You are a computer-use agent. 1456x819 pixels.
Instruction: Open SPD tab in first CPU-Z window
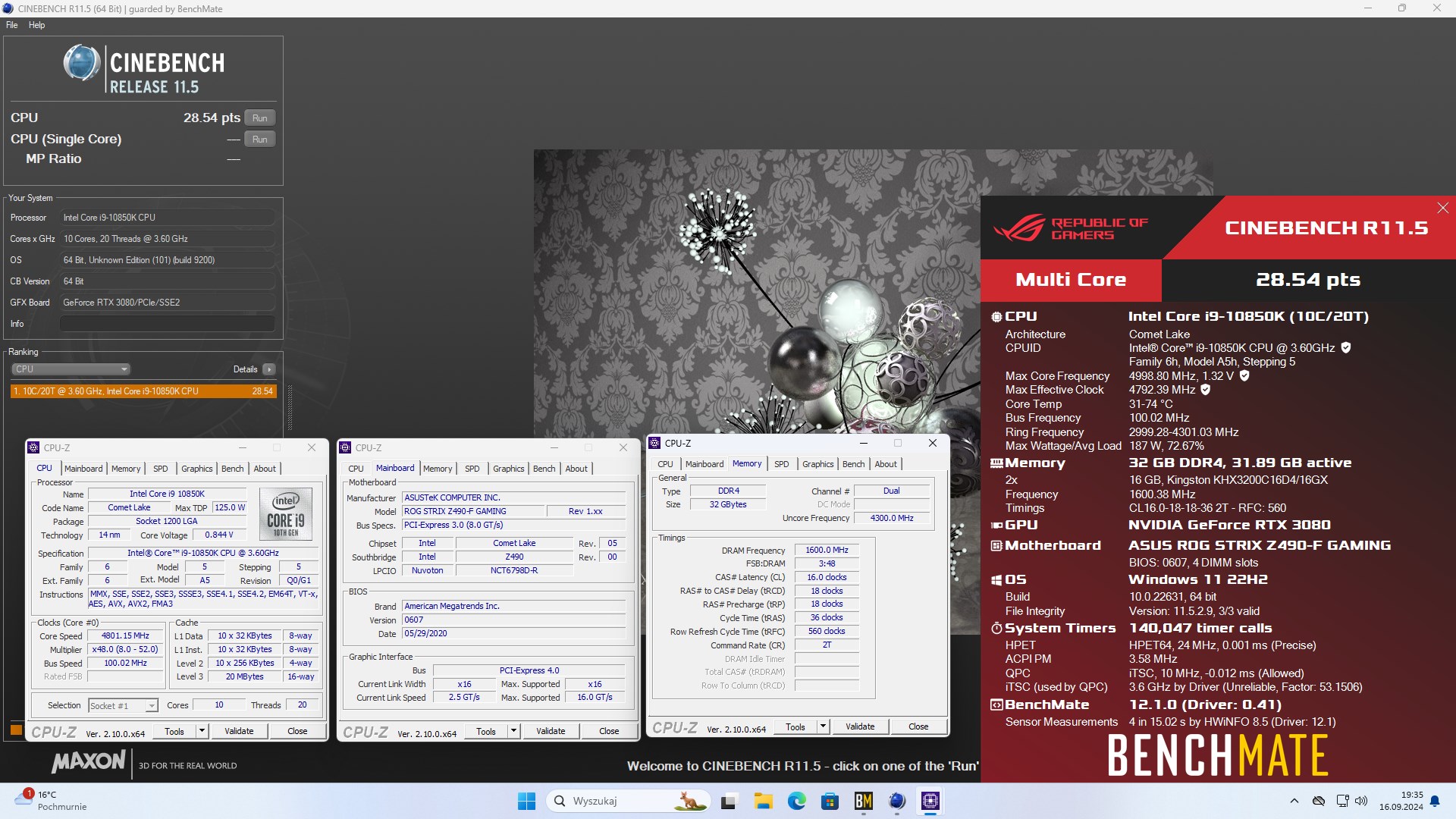tap(161, 469)
